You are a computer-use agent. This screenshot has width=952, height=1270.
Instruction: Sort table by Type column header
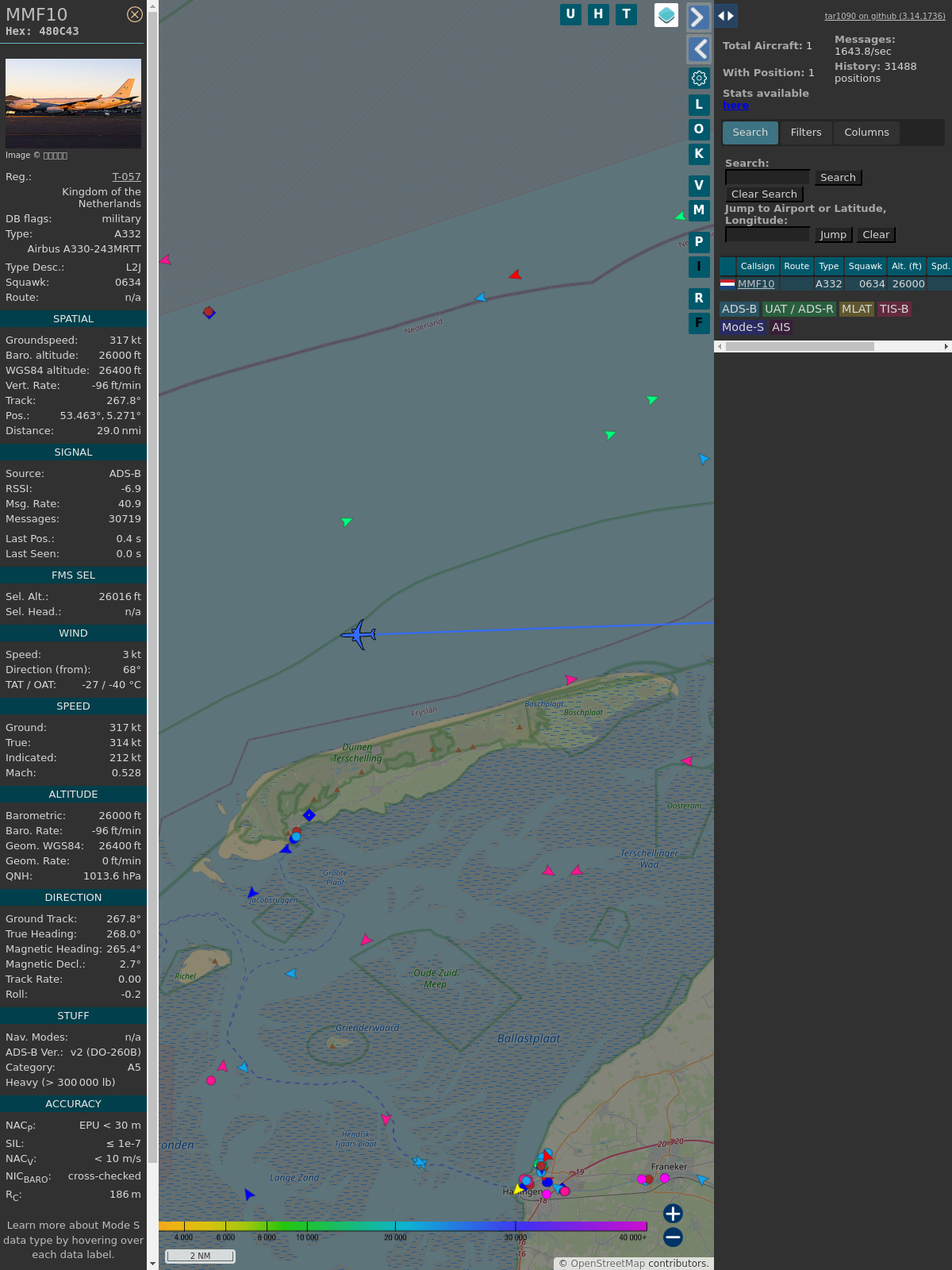tap(829, 266)
